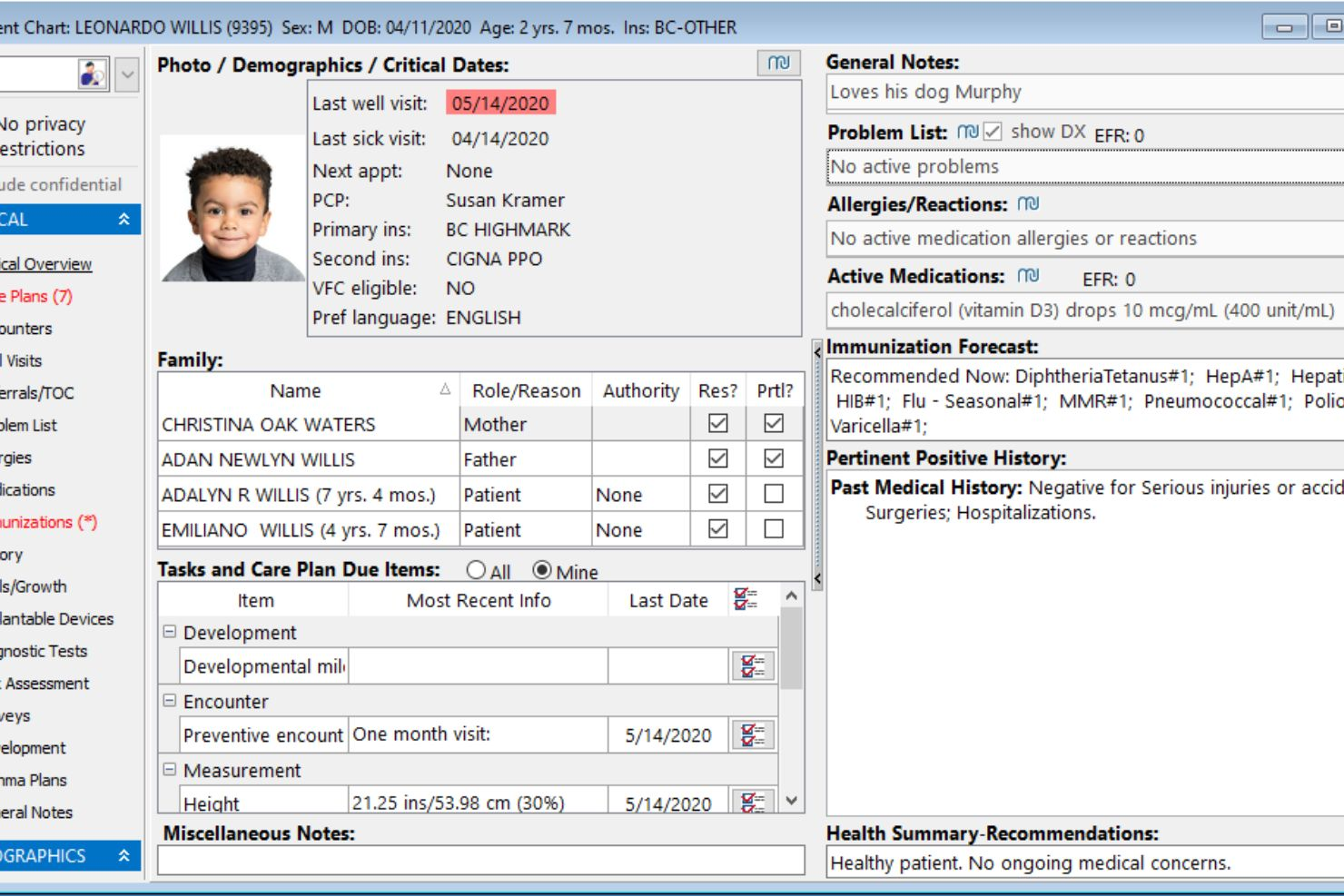This screenshot has width=1344, height=896.
Task: Open Care Plans (7) in the sidebar
Action: [x=36, y=296]
